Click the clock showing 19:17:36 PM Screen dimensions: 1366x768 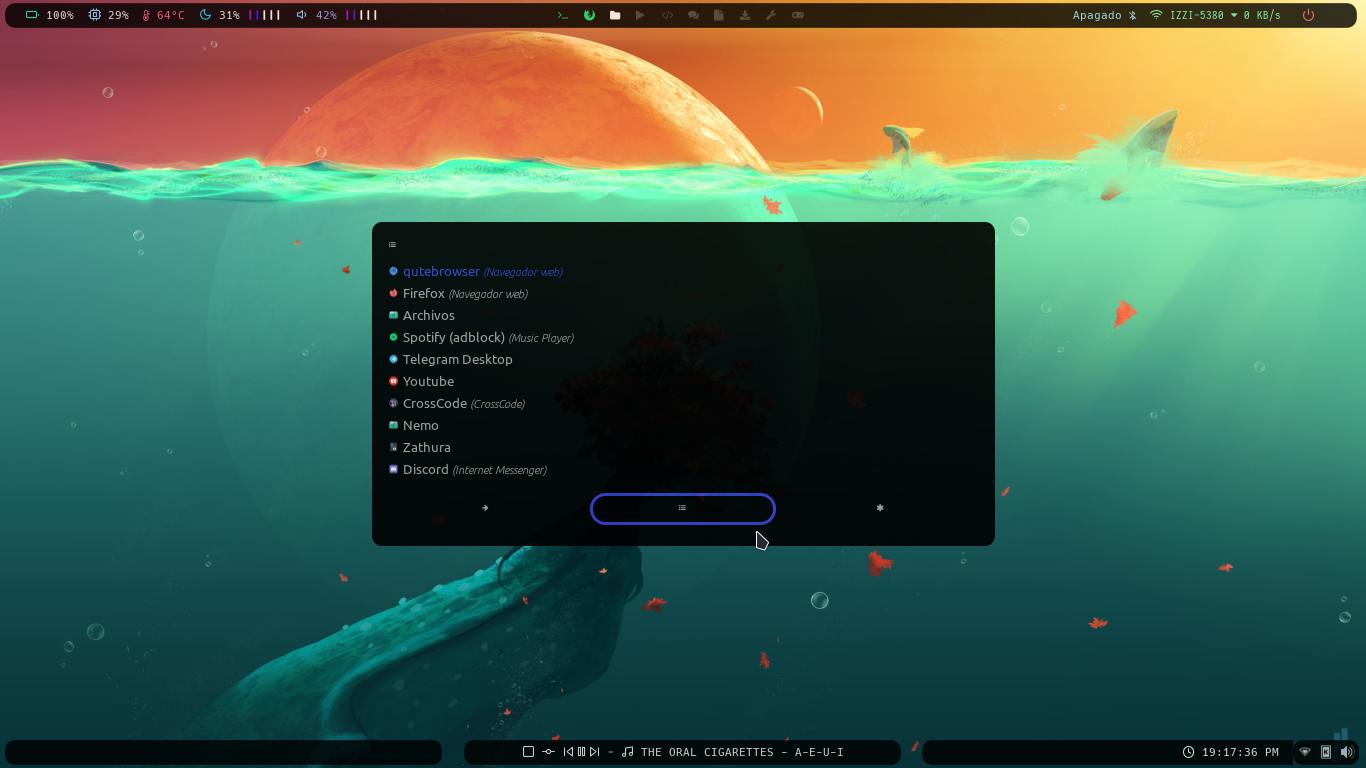click(1230, 752)
